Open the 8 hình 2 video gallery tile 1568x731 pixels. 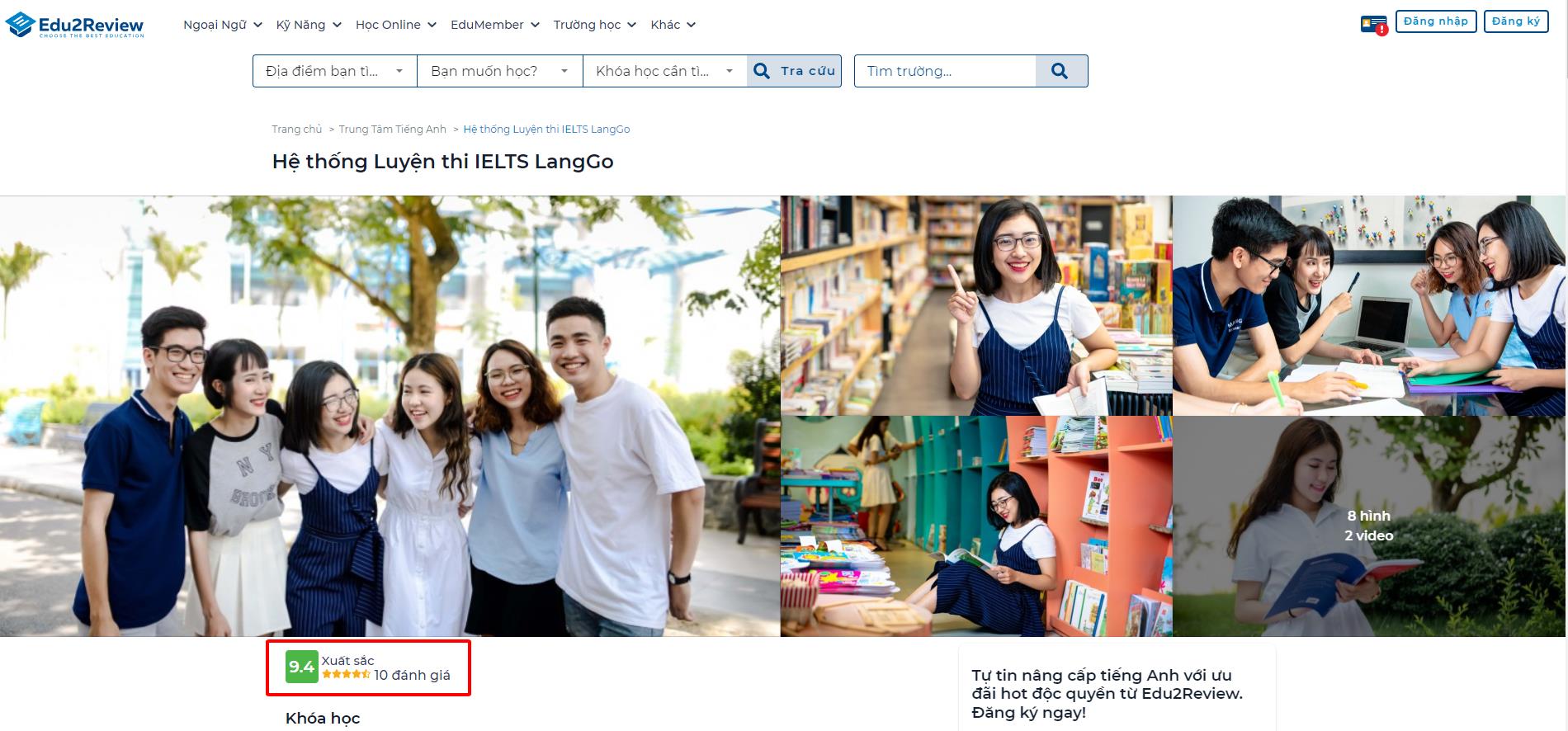tap(1369, 526)
